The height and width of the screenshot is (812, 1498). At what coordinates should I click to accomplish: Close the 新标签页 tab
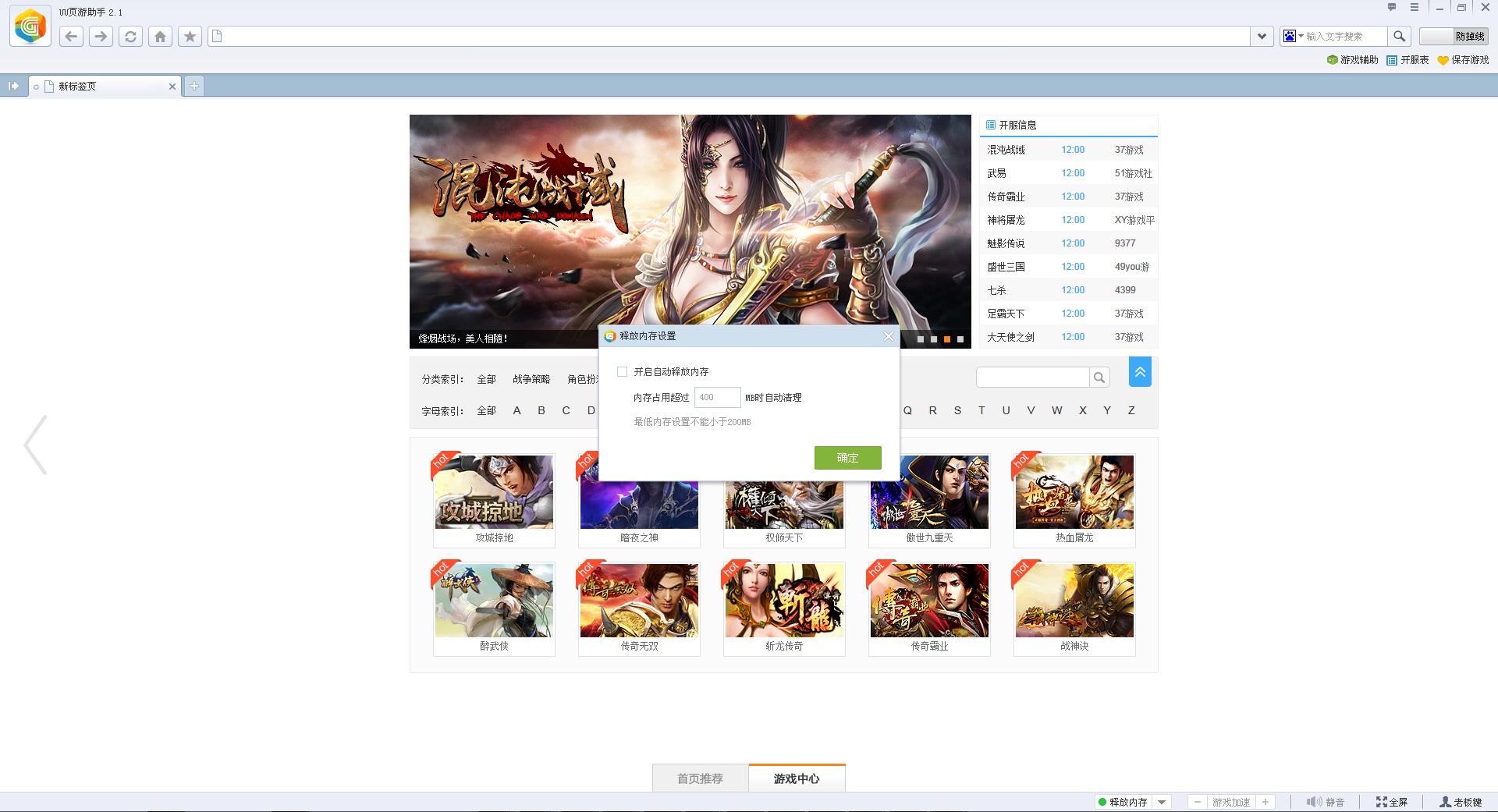pos(172,87)
